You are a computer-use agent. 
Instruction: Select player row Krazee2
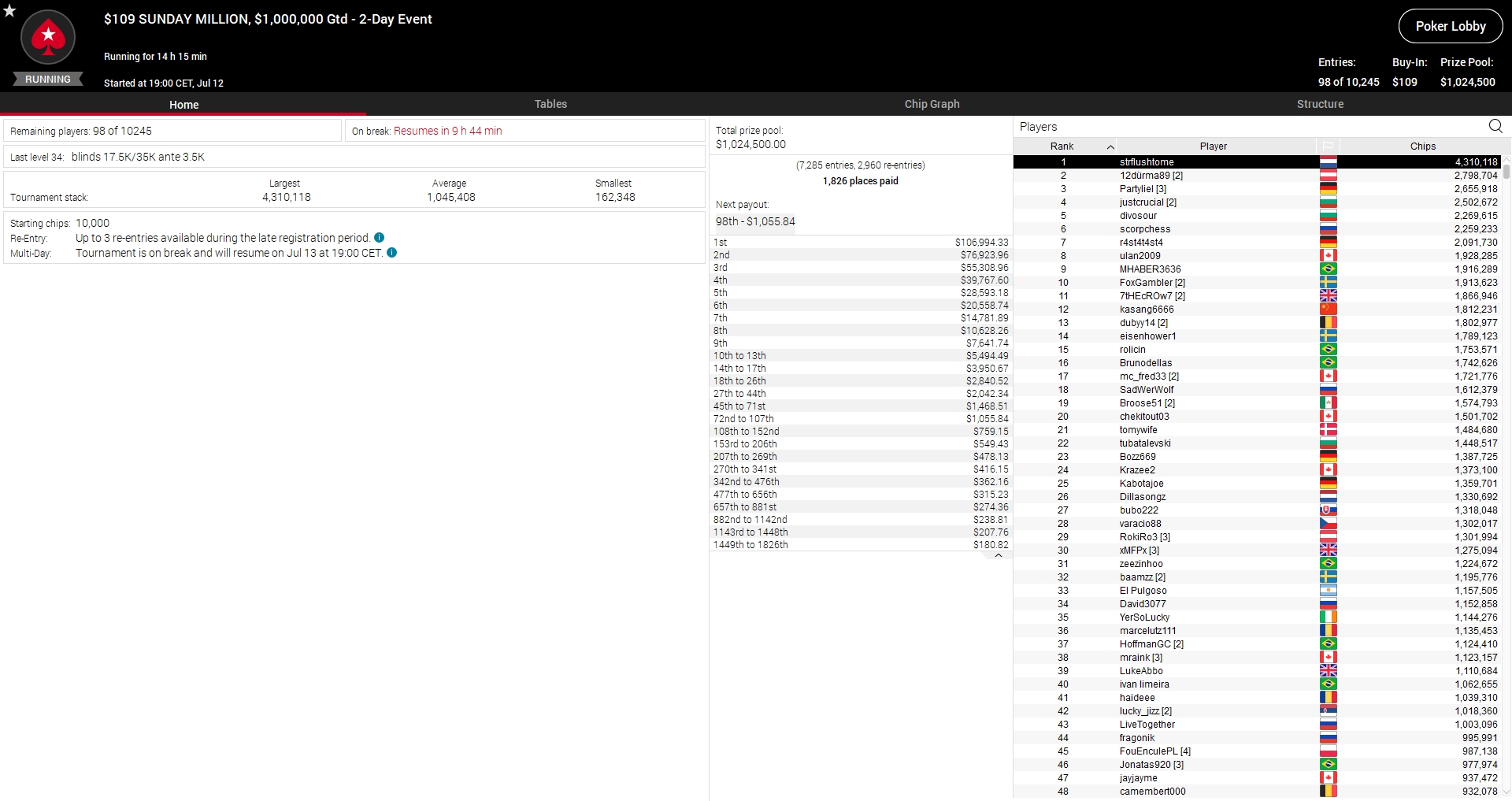tap(1258, 469)
